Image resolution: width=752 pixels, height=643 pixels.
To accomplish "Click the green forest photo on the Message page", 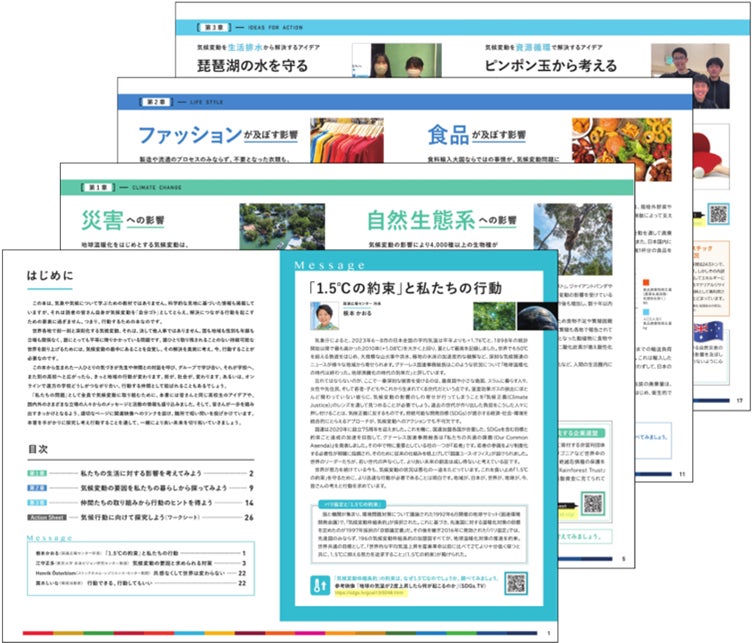I will (494, 316).
